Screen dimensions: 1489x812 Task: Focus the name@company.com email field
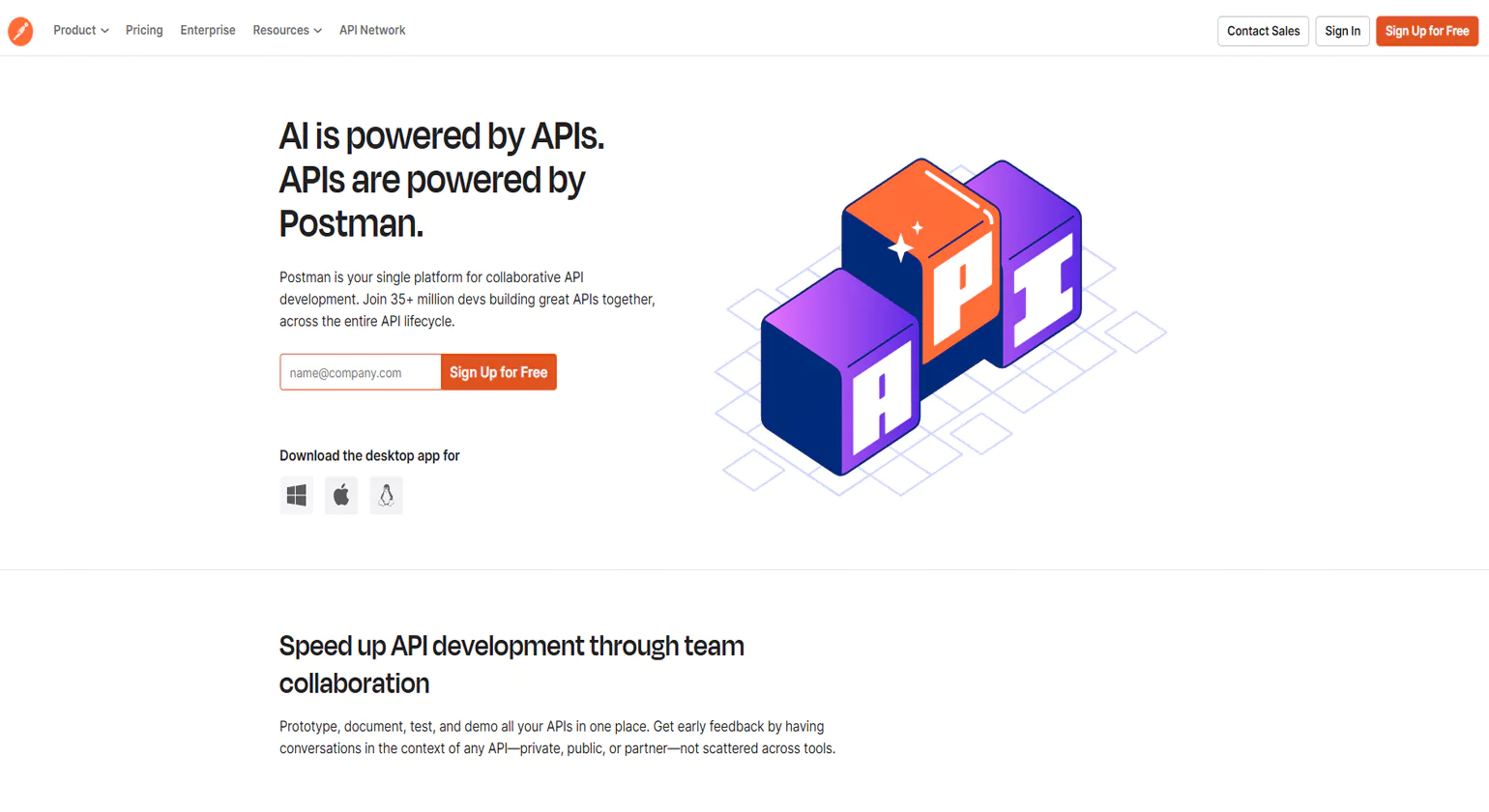tap(361, 372)
